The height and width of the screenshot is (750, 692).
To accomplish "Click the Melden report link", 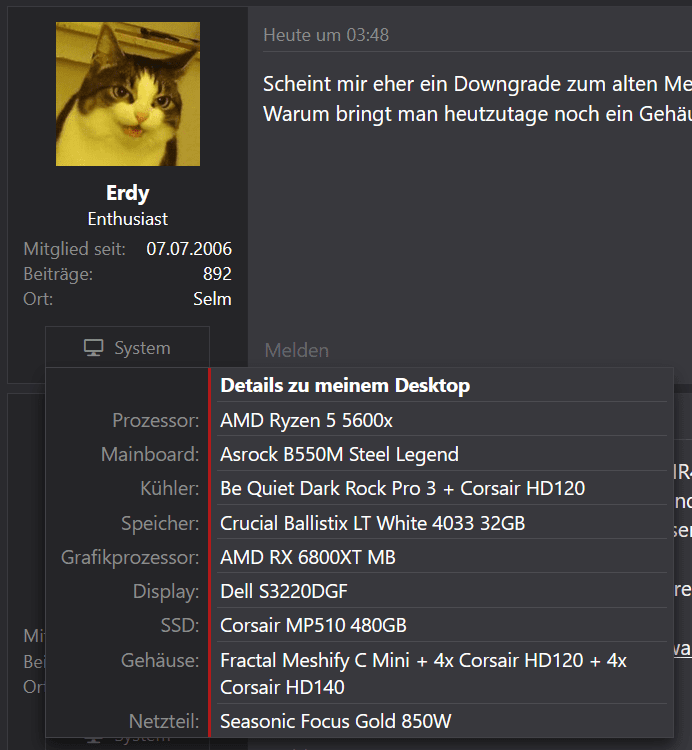I will (297, 350).
